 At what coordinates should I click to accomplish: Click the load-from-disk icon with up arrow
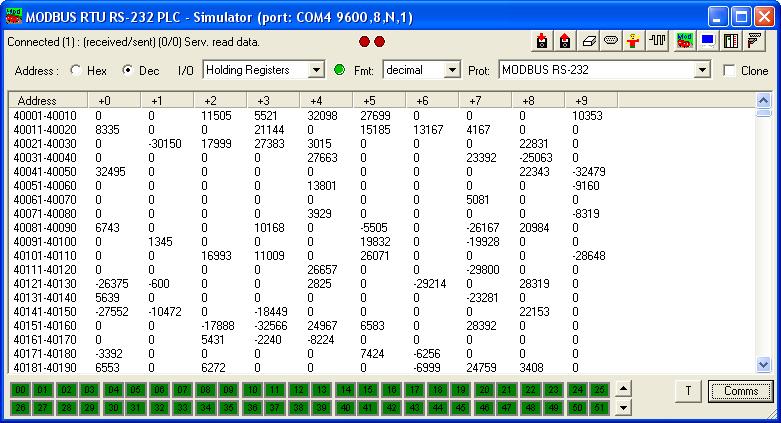[565, 41]
